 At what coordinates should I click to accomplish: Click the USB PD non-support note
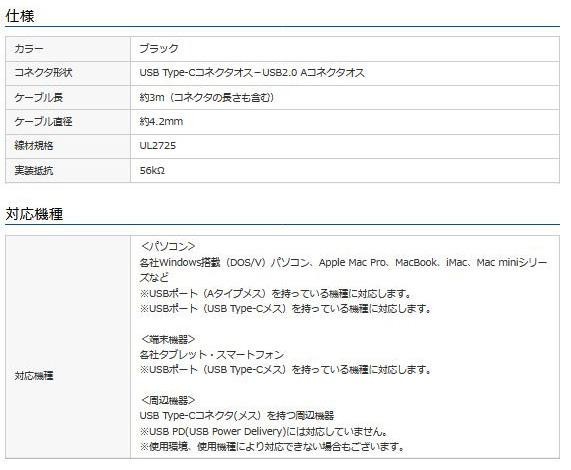click(x=264, y=431)
